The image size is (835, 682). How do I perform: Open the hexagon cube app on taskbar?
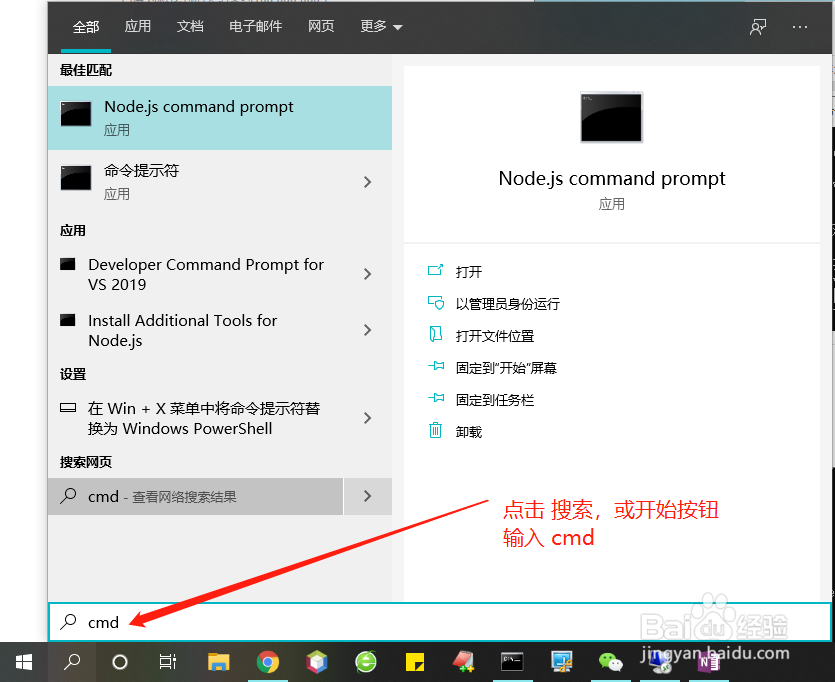coord(317,662)
